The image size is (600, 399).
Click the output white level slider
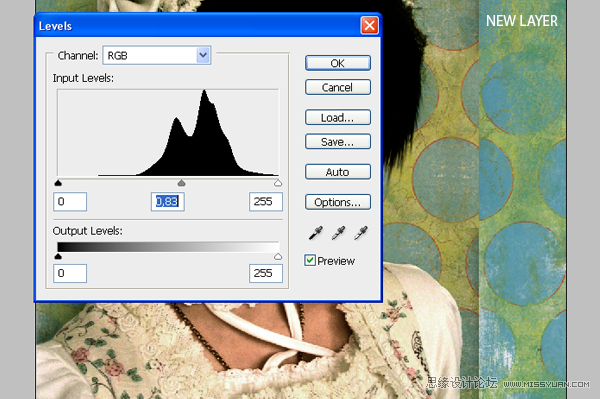278,256
